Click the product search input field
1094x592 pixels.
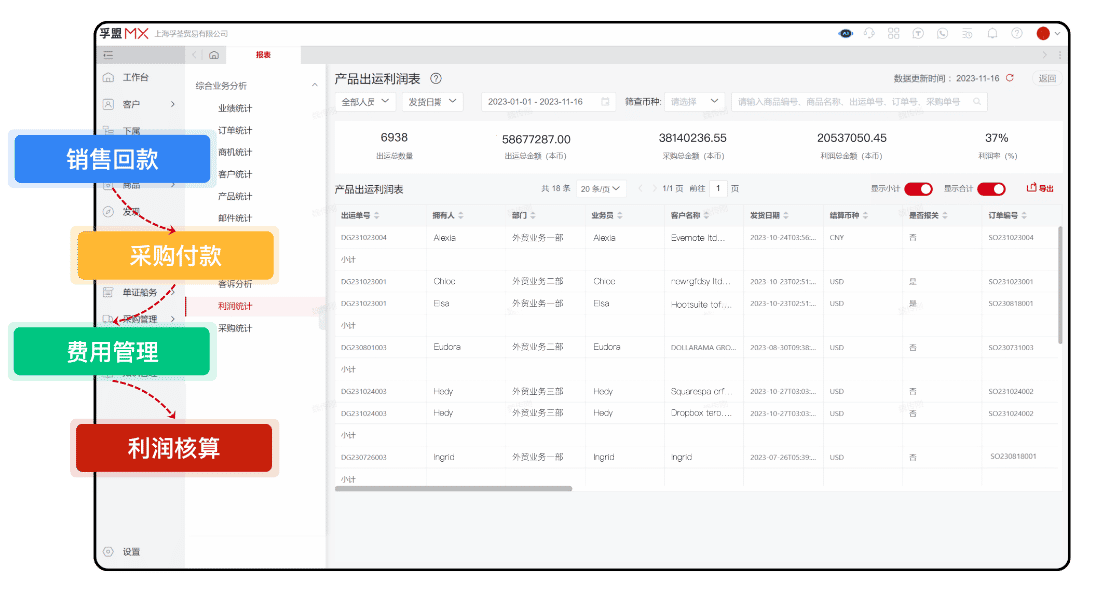[855, 101]
